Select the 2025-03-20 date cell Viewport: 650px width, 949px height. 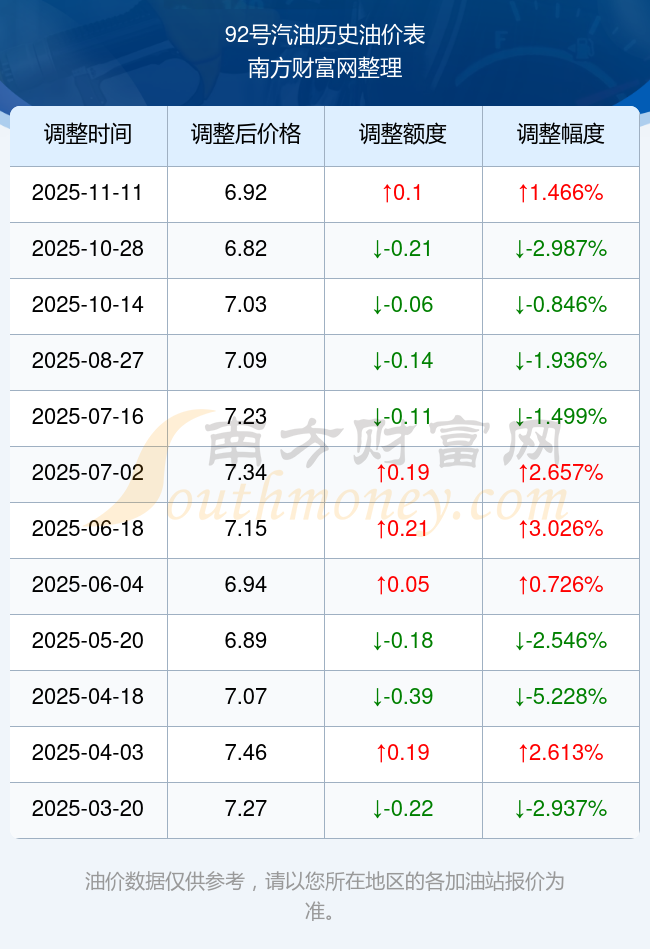click(x=88, y=809)
